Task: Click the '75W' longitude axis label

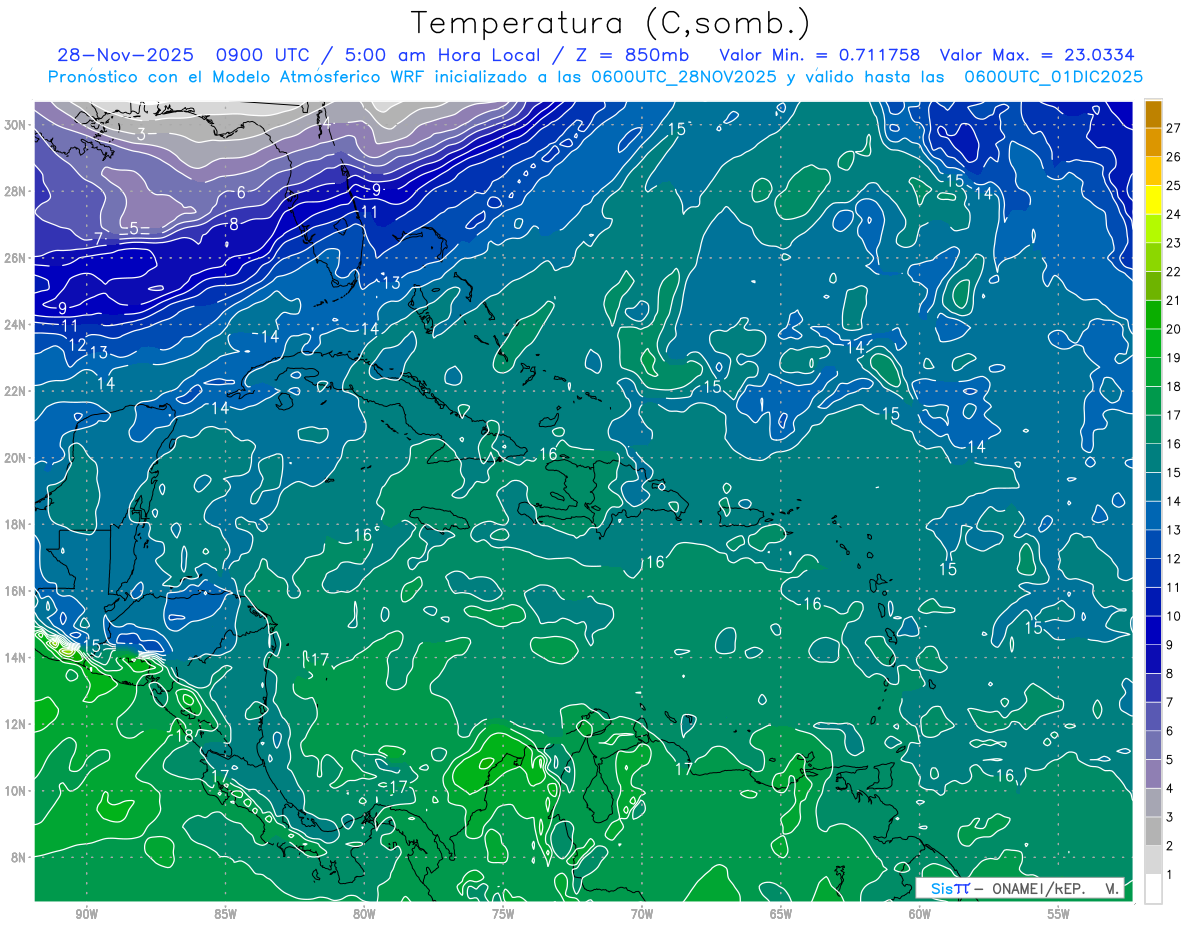Action: 503,915
